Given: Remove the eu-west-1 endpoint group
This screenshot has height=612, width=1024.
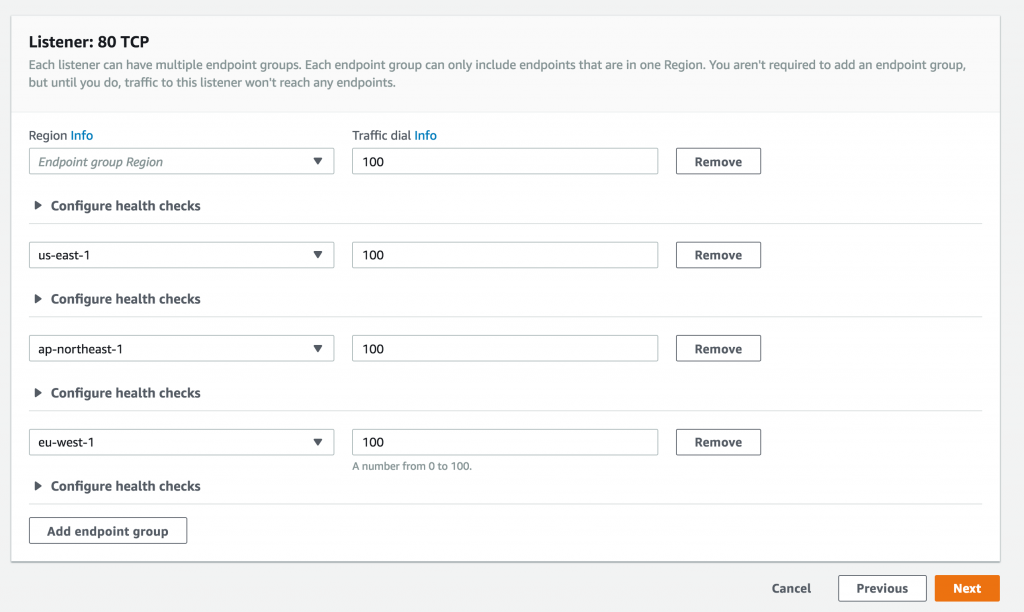Looking at the screenshot, I should click(x=718, y=442).
